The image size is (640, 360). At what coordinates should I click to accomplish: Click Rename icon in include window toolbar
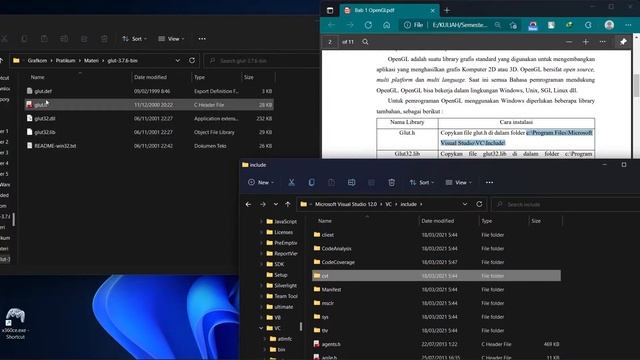tap(351, 182)
